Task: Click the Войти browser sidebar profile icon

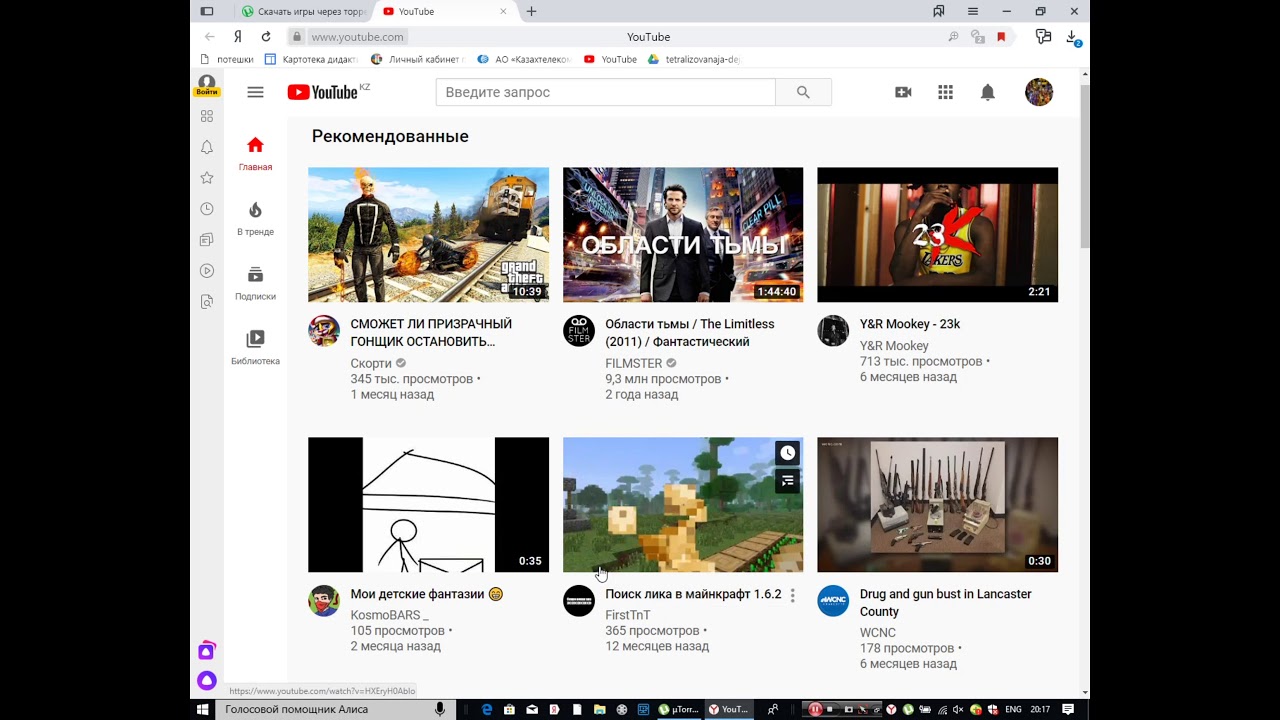Action: 207,85
